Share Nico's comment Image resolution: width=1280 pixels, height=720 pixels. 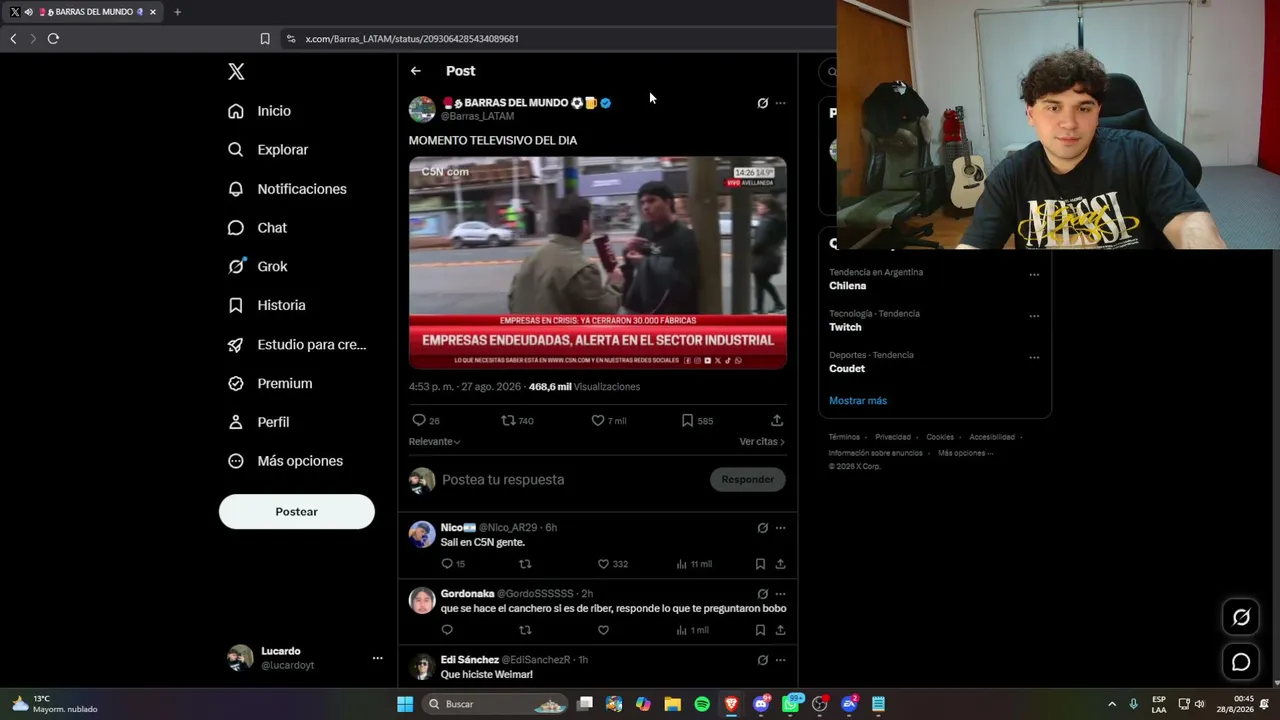point(780,564)
